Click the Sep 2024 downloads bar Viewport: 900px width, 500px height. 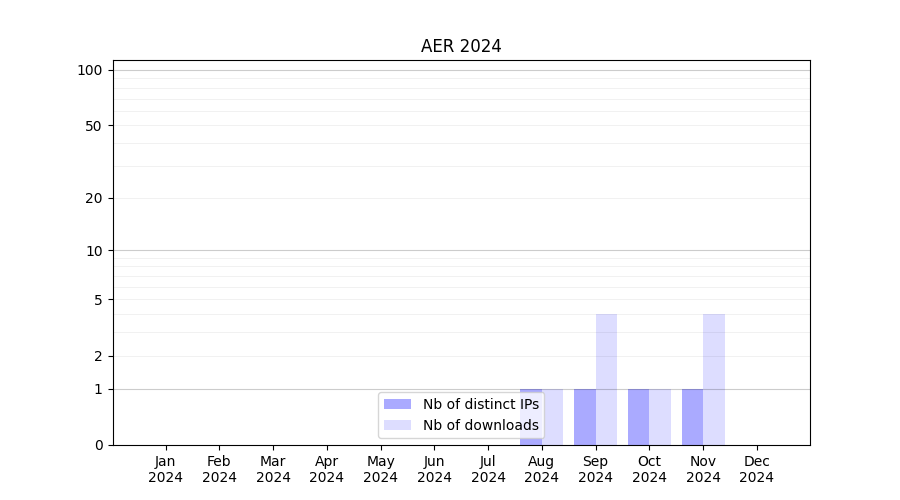click(x=606, y=379)
